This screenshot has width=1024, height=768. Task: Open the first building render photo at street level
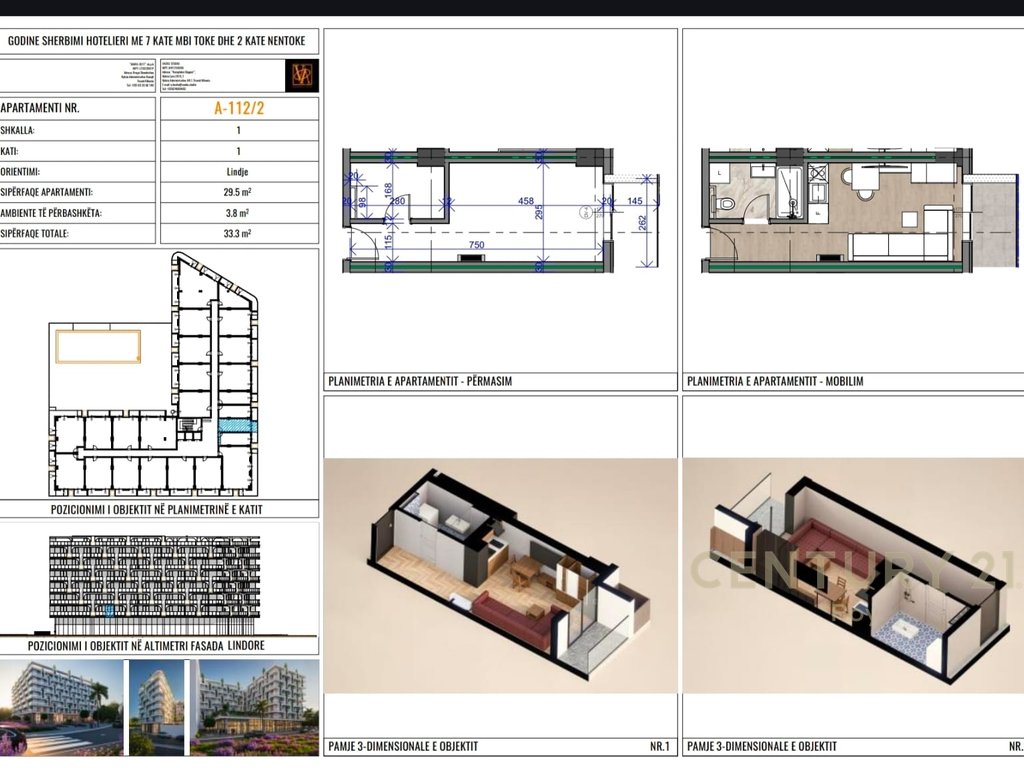(60, 707)
